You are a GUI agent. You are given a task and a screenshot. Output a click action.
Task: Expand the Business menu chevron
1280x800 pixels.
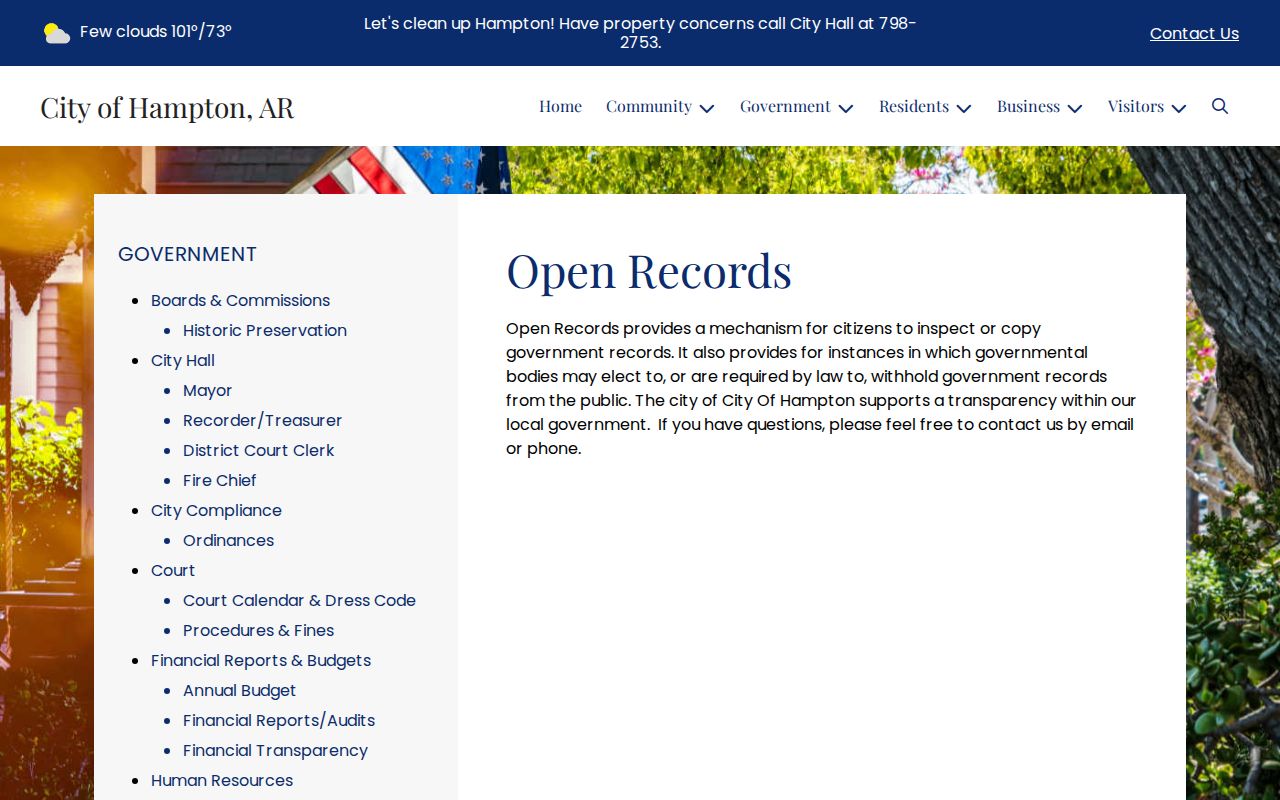(1075, 108)
